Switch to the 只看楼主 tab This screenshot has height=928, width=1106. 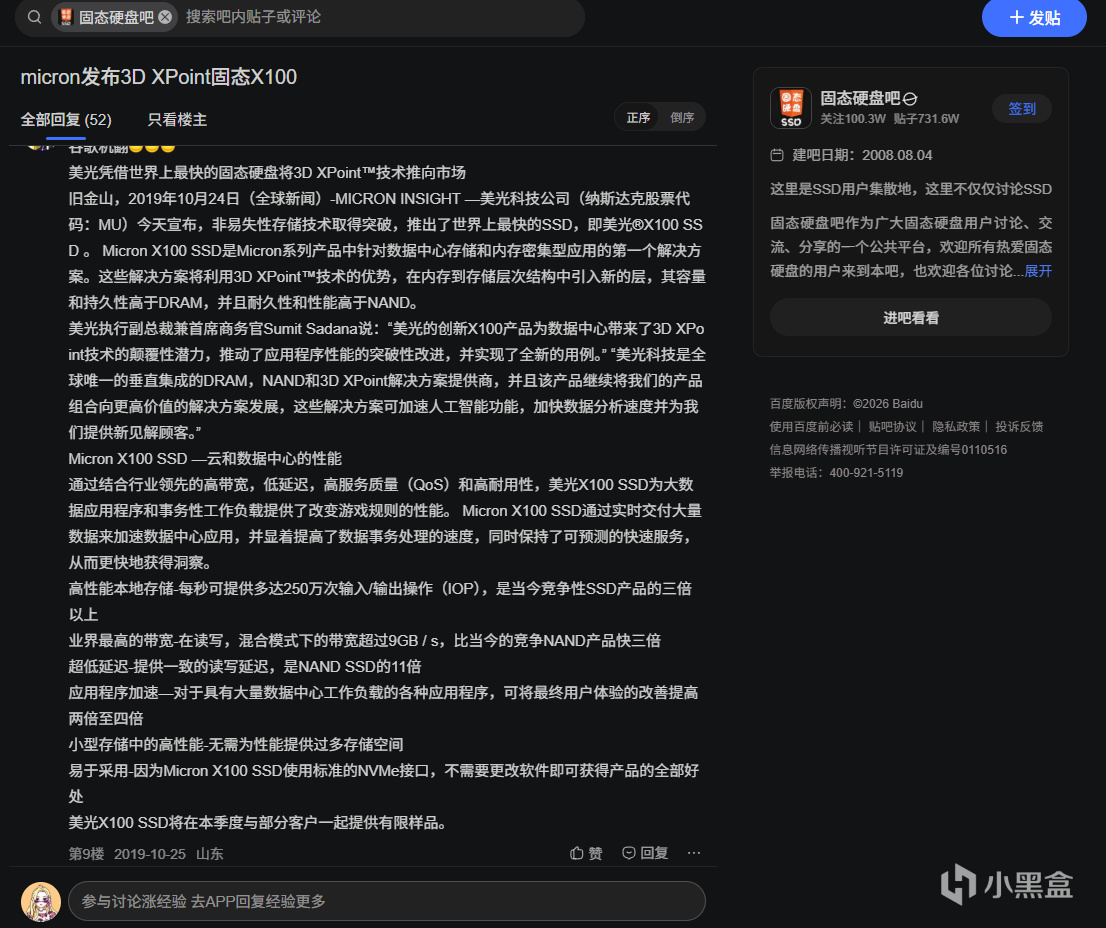pyautogui.click(x=177, y=119)
